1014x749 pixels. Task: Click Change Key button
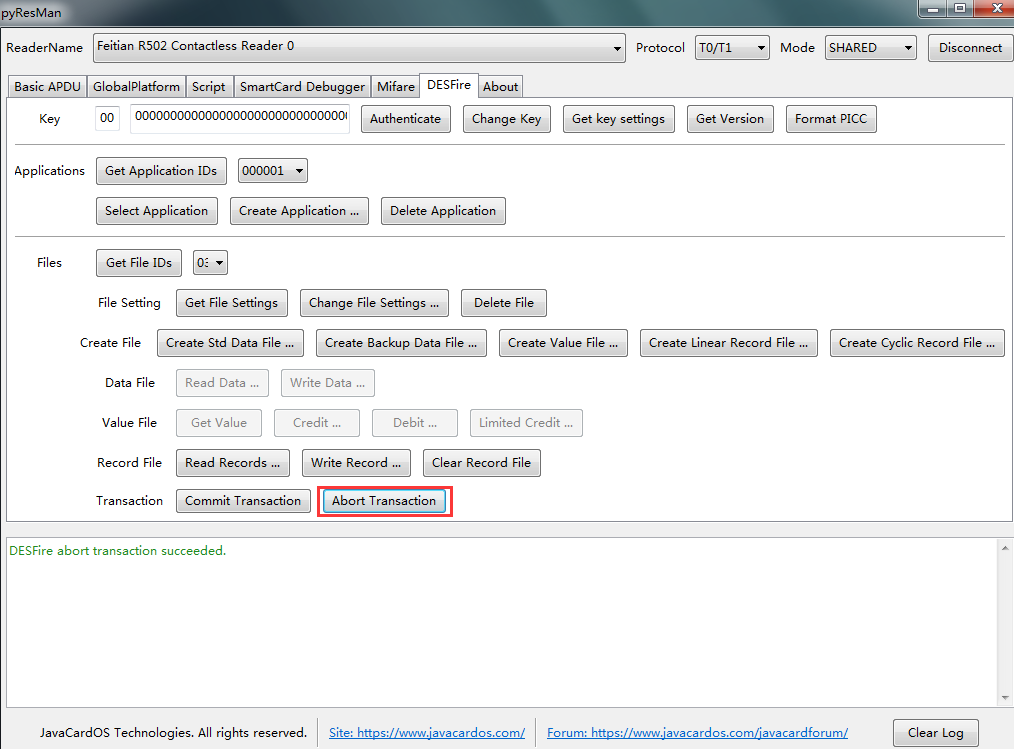506,119
